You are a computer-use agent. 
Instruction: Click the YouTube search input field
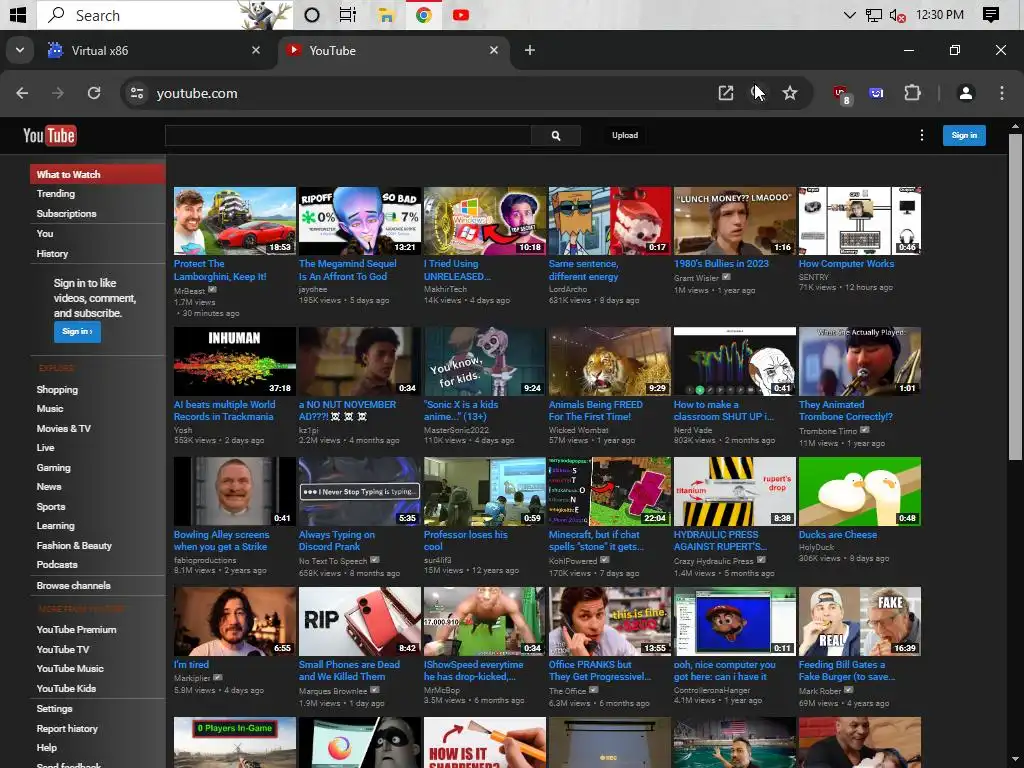pos(348,135)
